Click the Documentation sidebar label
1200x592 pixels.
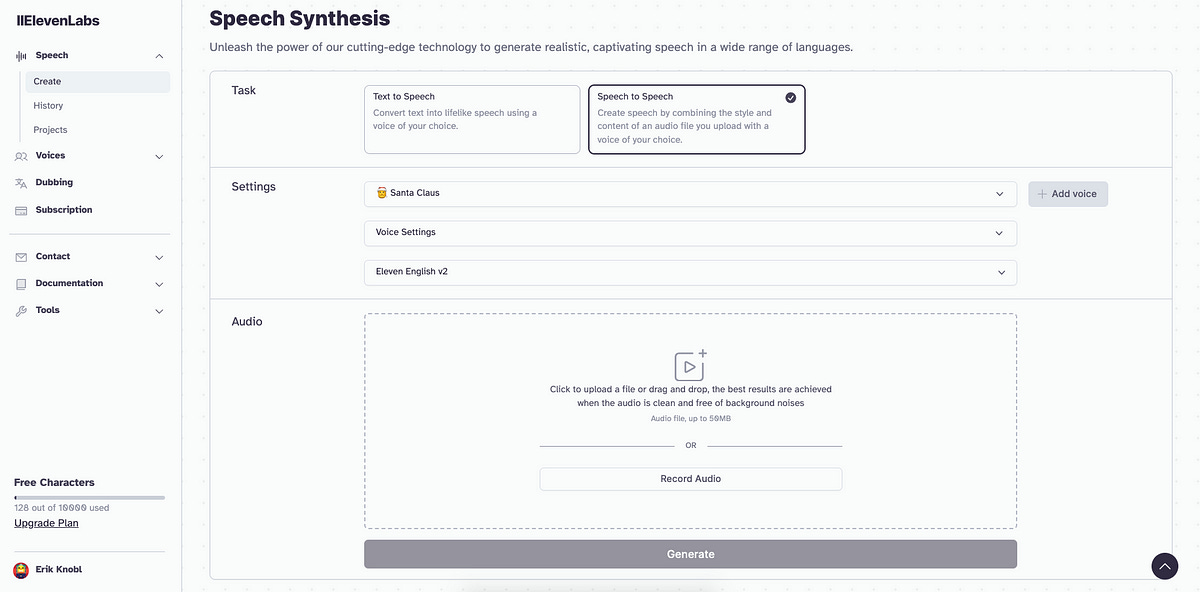(69, 283)
